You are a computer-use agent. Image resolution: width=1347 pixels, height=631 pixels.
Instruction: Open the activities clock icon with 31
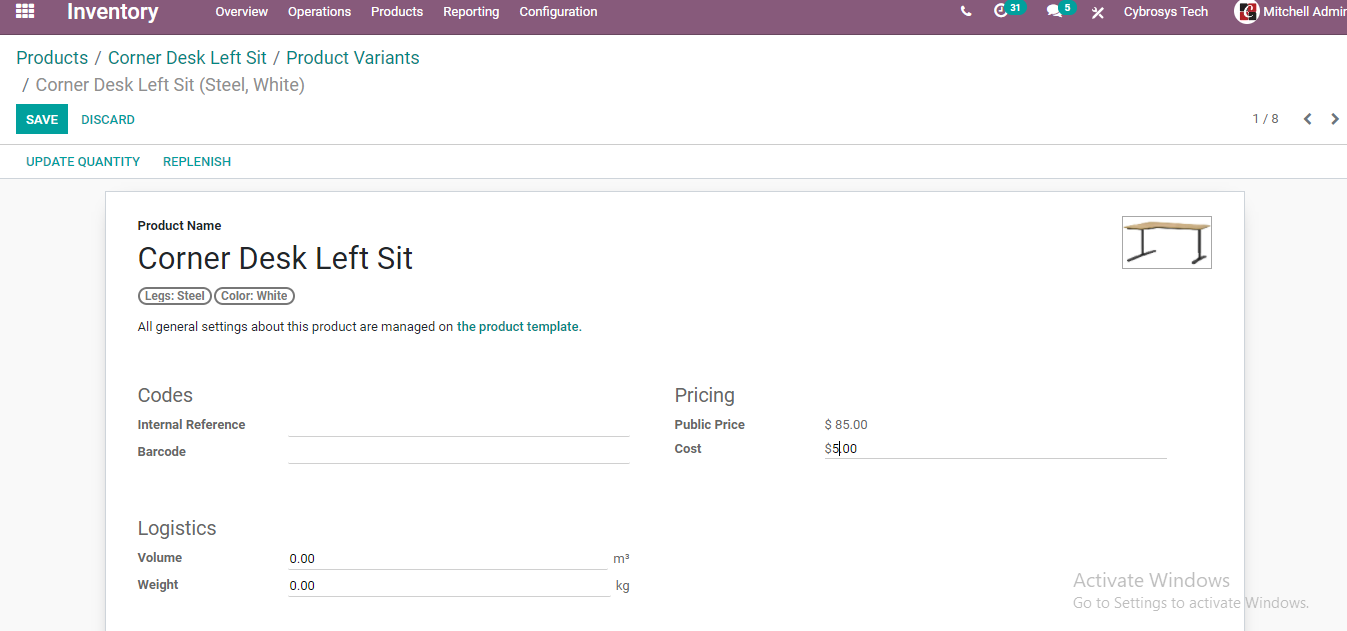point(1009,11)
